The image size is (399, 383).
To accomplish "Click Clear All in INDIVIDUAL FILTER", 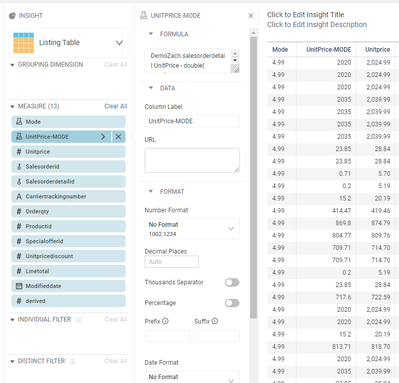I will pyautogui.click(x=116, y=319).
